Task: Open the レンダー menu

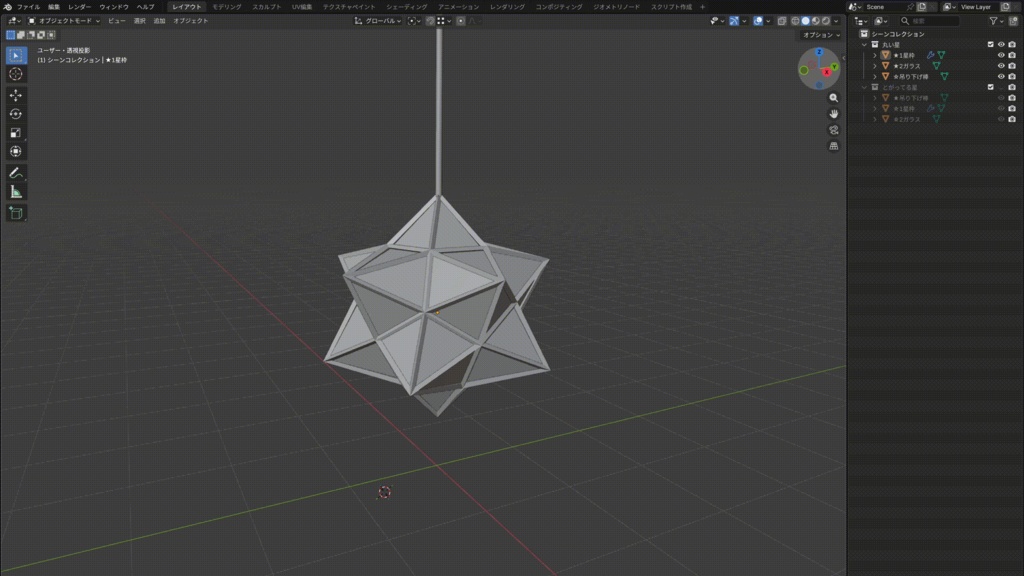Action: point(80,7)
